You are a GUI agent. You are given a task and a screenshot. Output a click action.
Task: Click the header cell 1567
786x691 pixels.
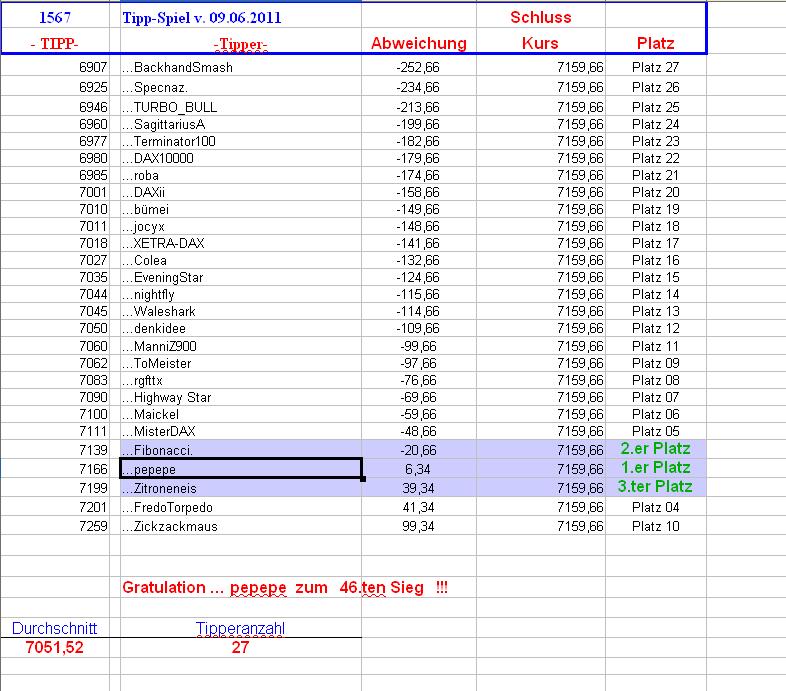point(55,17)
